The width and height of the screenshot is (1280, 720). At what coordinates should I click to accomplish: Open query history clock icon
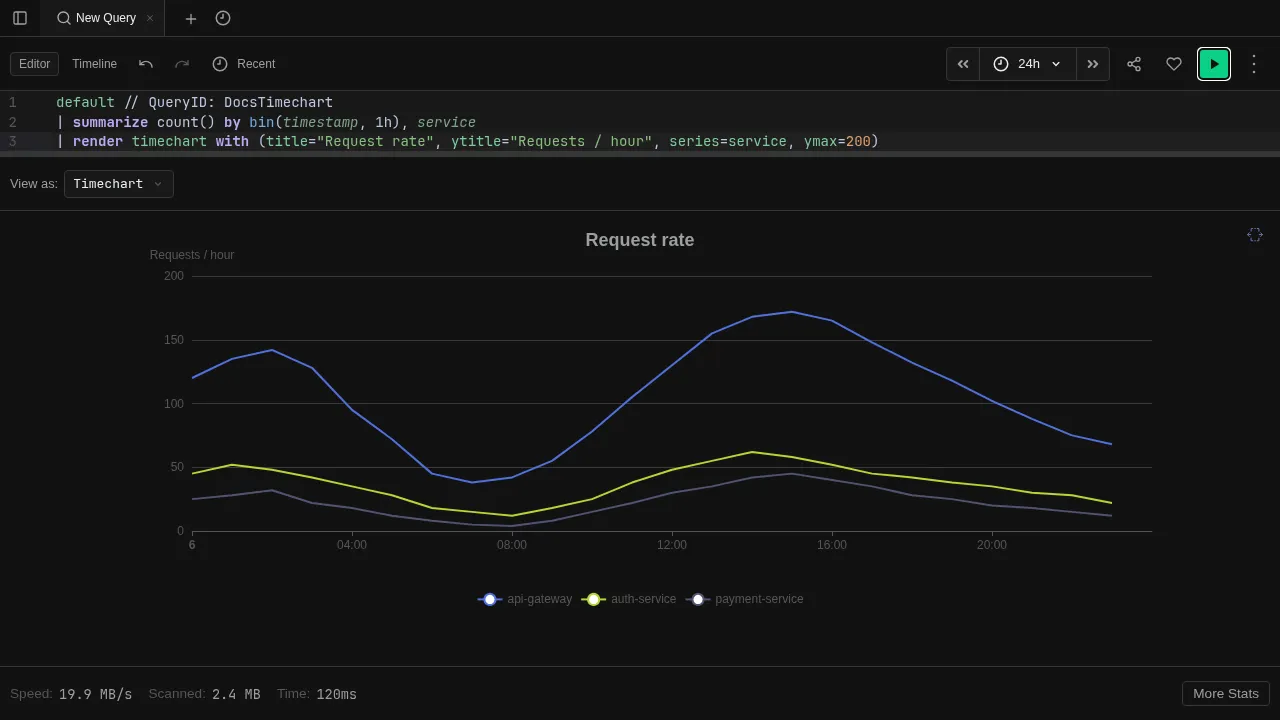pos(223,18)
